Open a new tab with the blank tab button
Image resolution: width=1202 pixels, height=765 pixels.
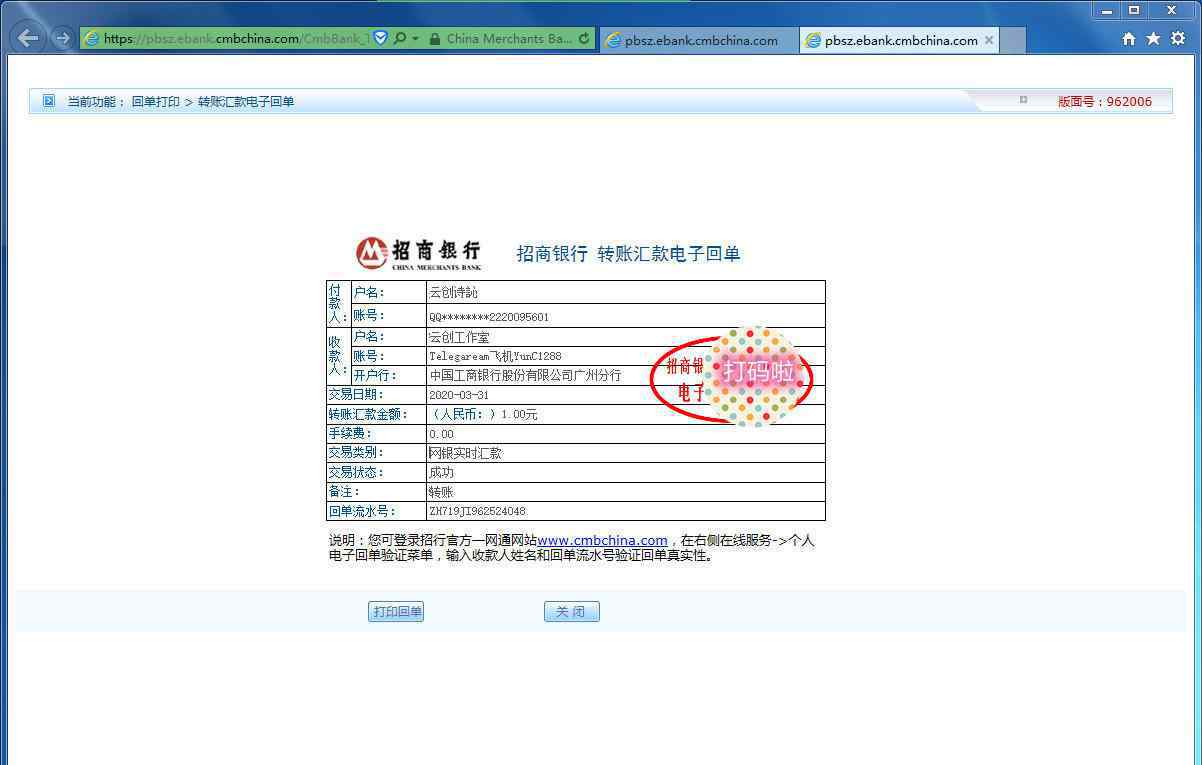pos(1013,40)
